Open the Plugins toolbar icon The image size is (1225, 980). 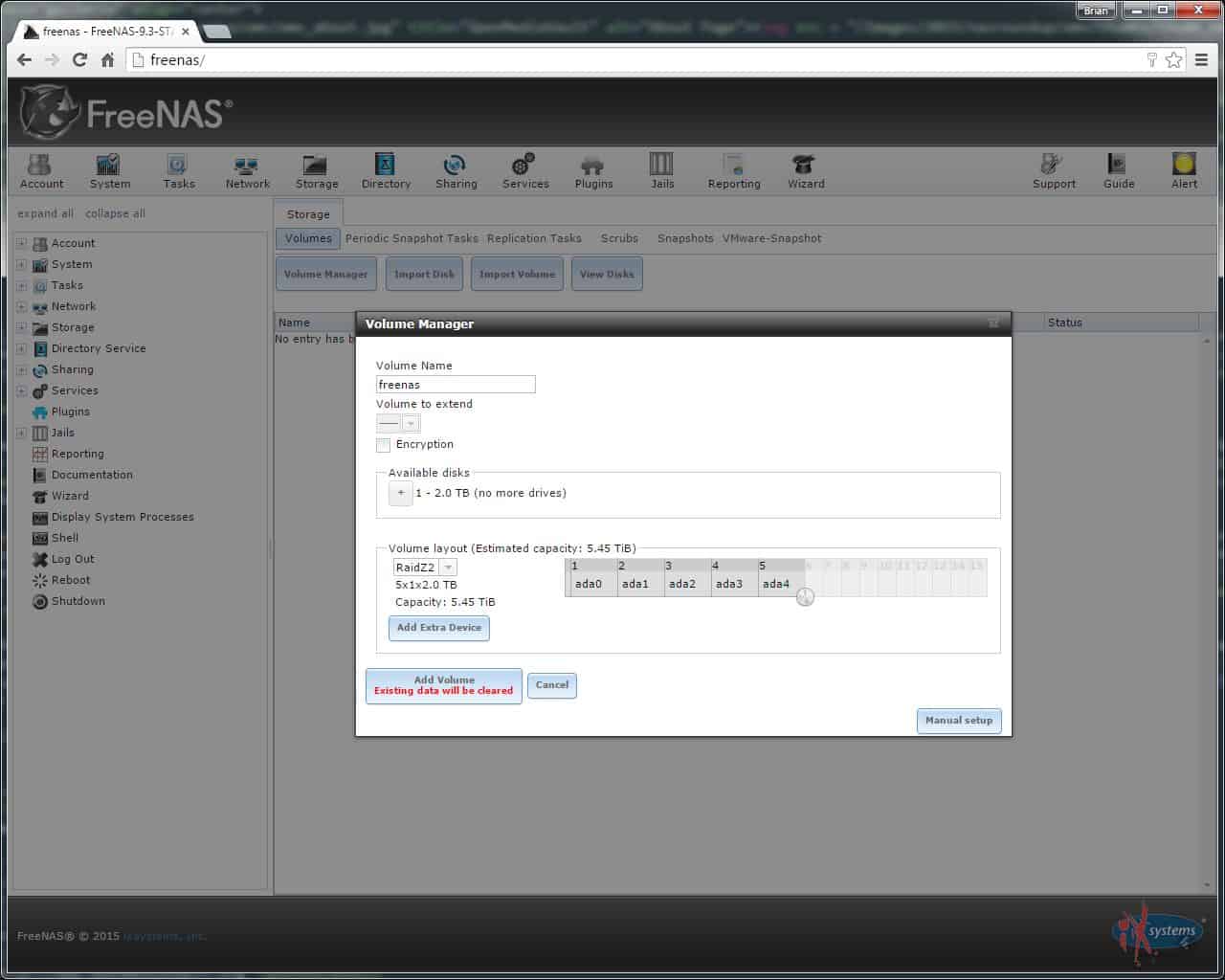[593, 171]
